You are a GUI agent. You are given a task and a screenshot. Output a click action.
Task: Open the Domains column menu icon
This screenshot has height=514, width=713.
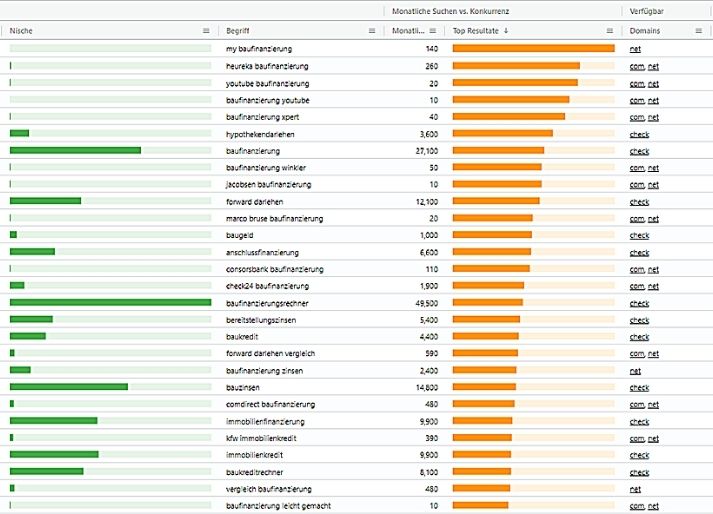(698, 31)
